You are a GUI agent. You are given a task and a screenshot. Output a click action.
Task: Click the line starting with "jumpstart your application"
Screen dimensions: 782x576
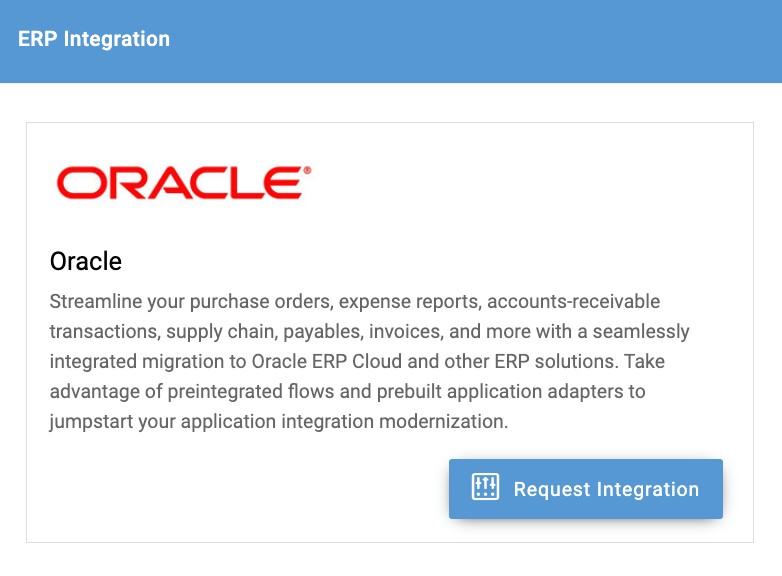(279, 421)
